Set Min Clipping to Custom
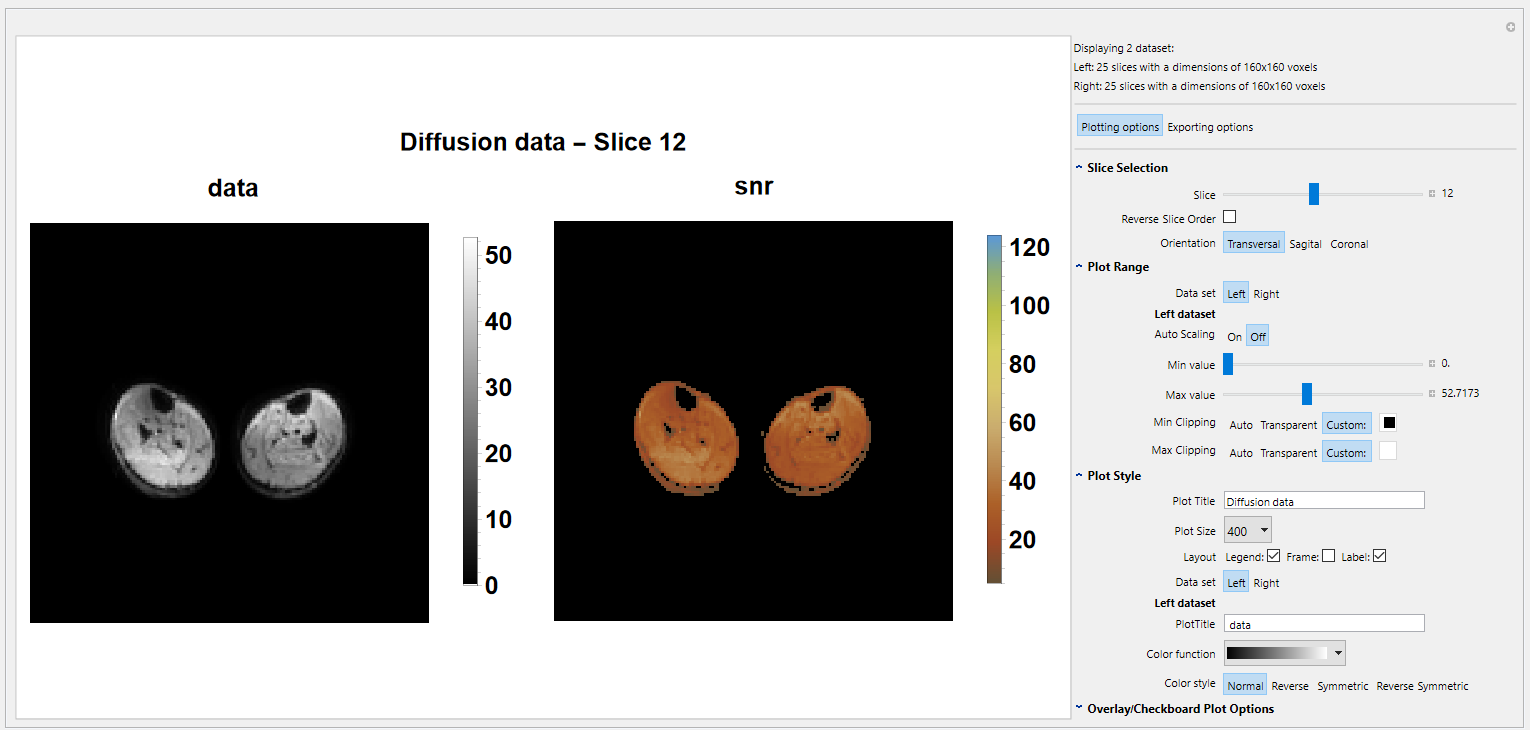The height and width of the screenshot is (730, 1530). pos(1347,424)
